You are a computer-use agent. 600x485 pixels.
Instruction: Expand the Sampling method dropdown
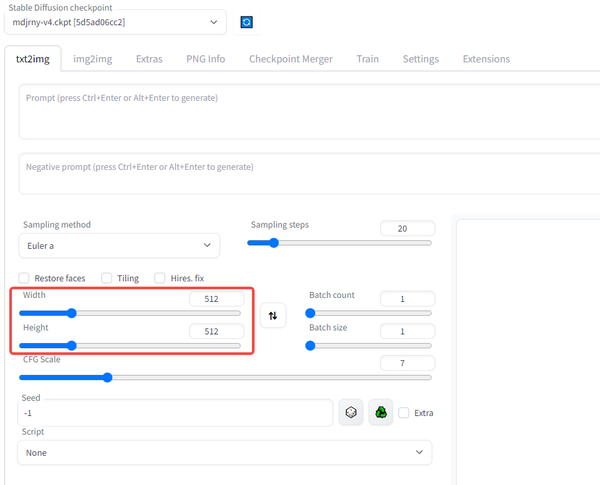click(119, 245)
